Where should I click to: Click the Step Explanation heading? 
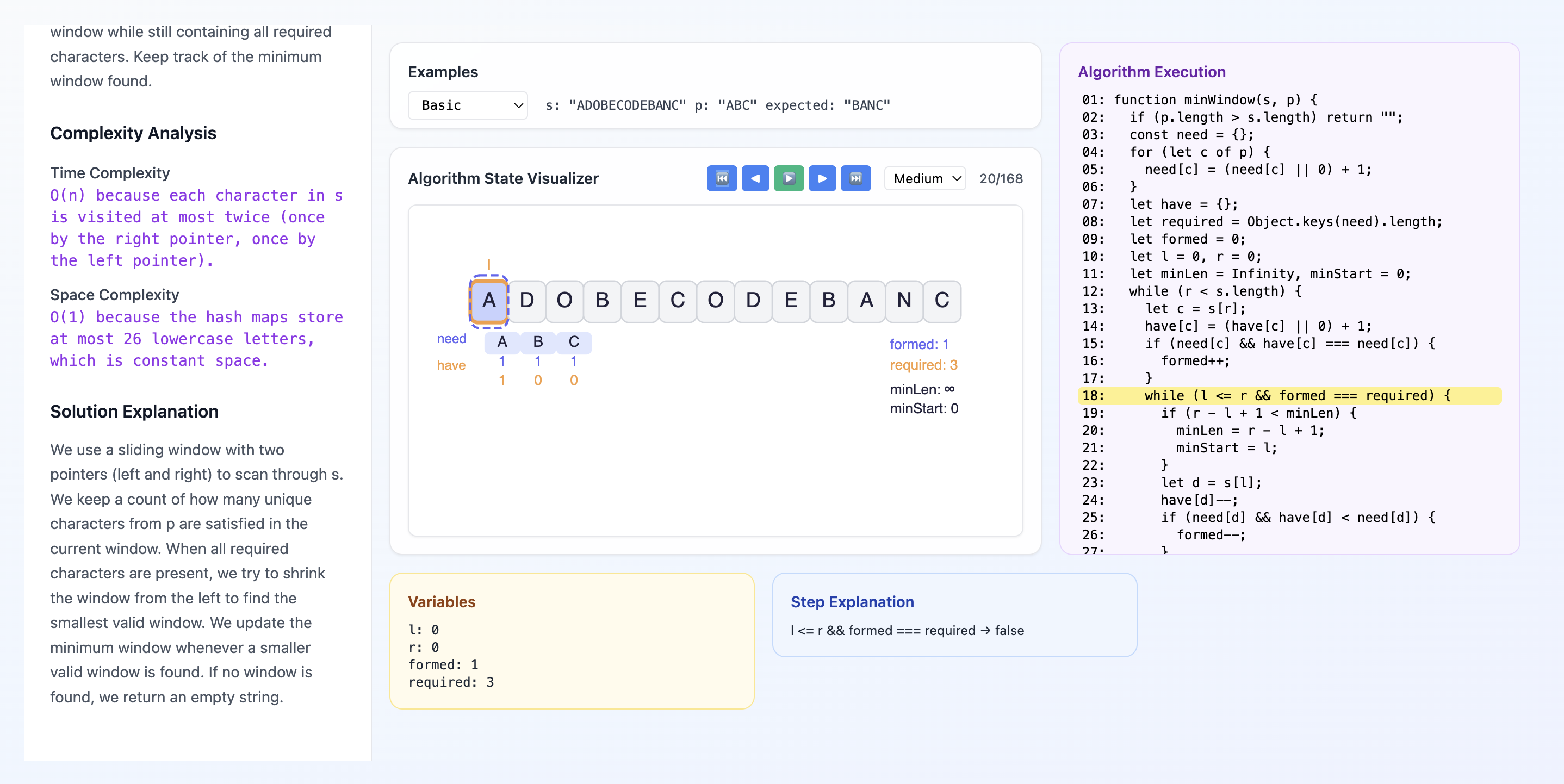tap(852, 602)
